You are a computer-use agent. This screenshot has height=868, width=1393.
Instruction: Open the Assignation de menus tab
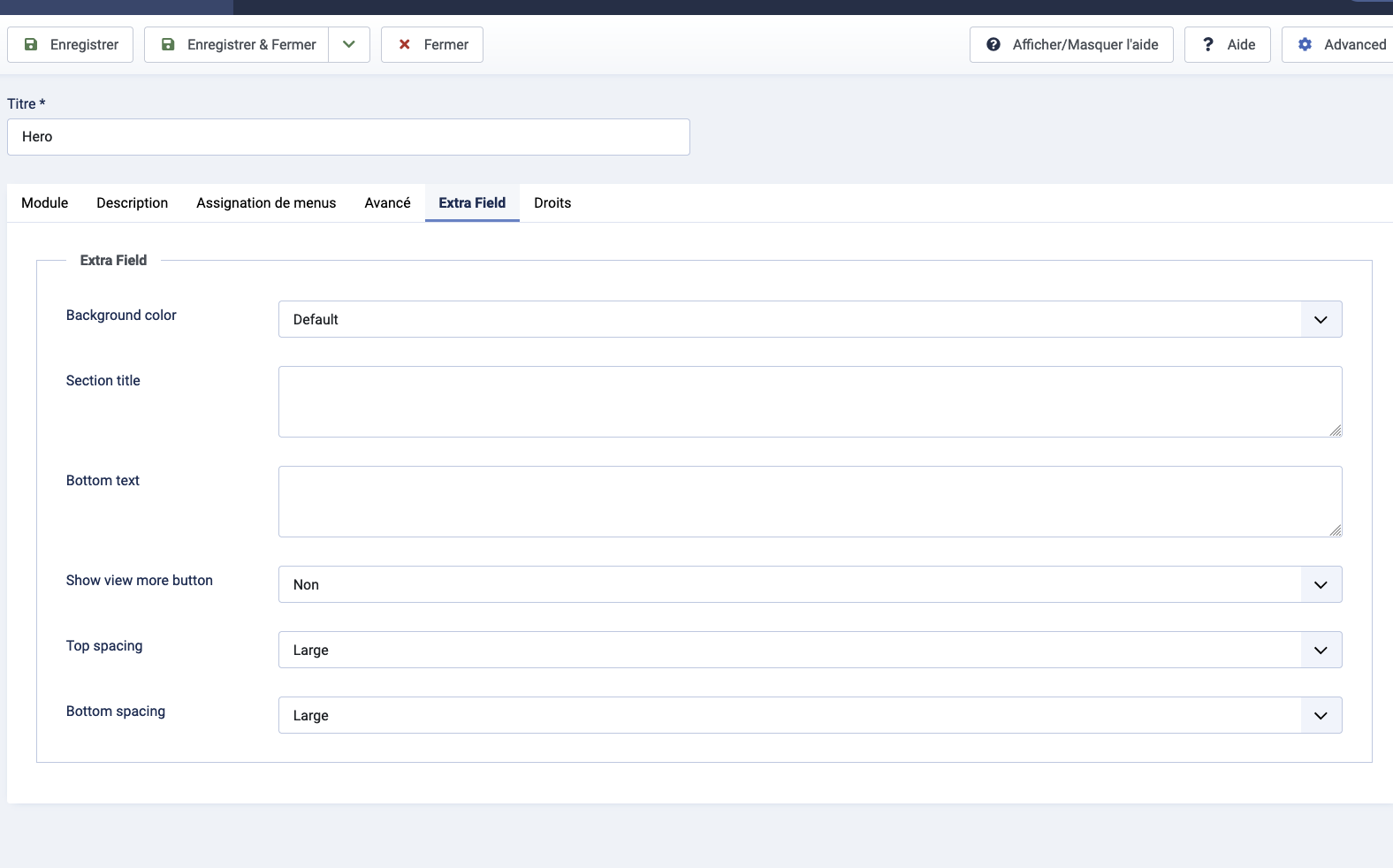point(266,203)
